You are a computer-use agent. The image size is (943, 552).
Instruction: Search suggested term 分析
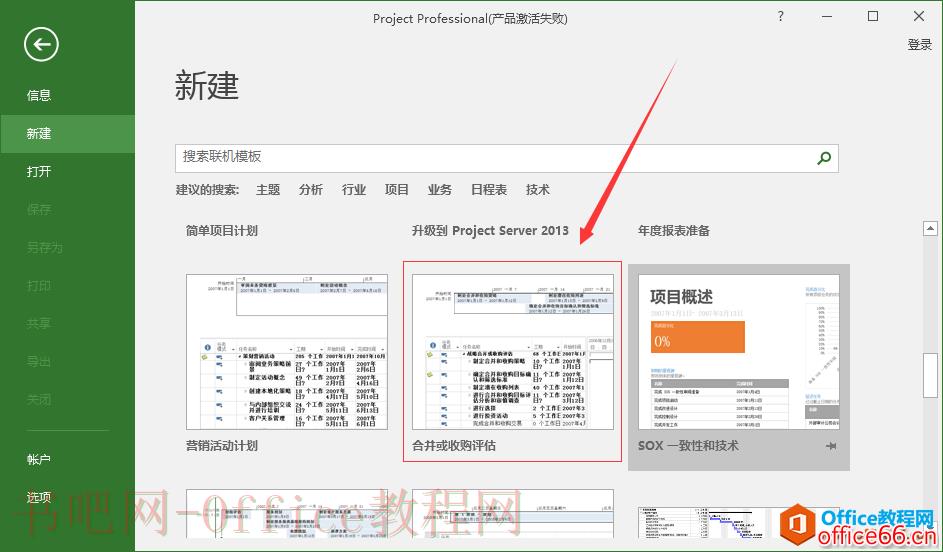pyautogui.click(x=310, y=190)
